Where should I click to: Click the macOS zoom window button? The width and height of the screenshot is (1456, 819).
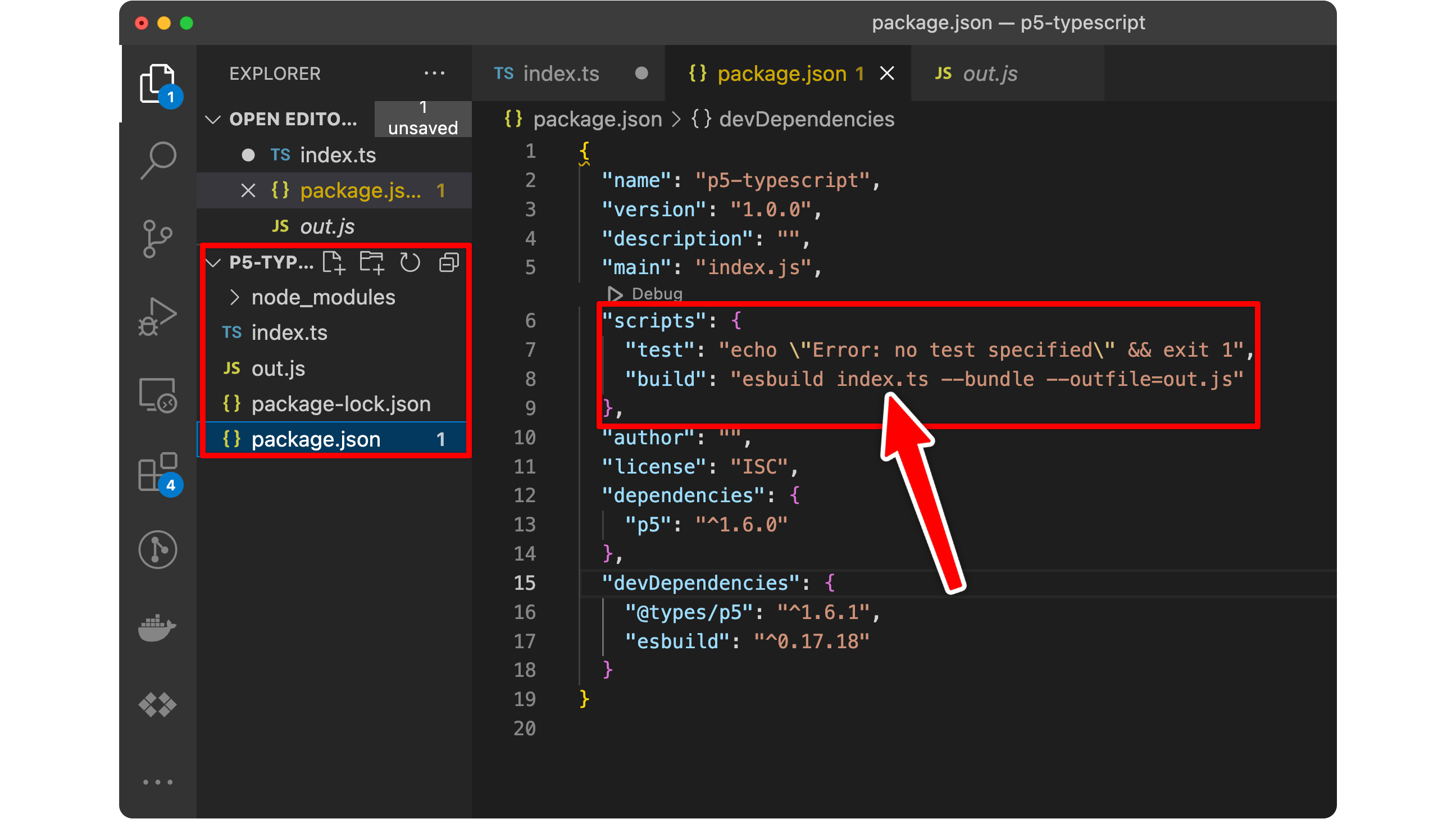186,22
